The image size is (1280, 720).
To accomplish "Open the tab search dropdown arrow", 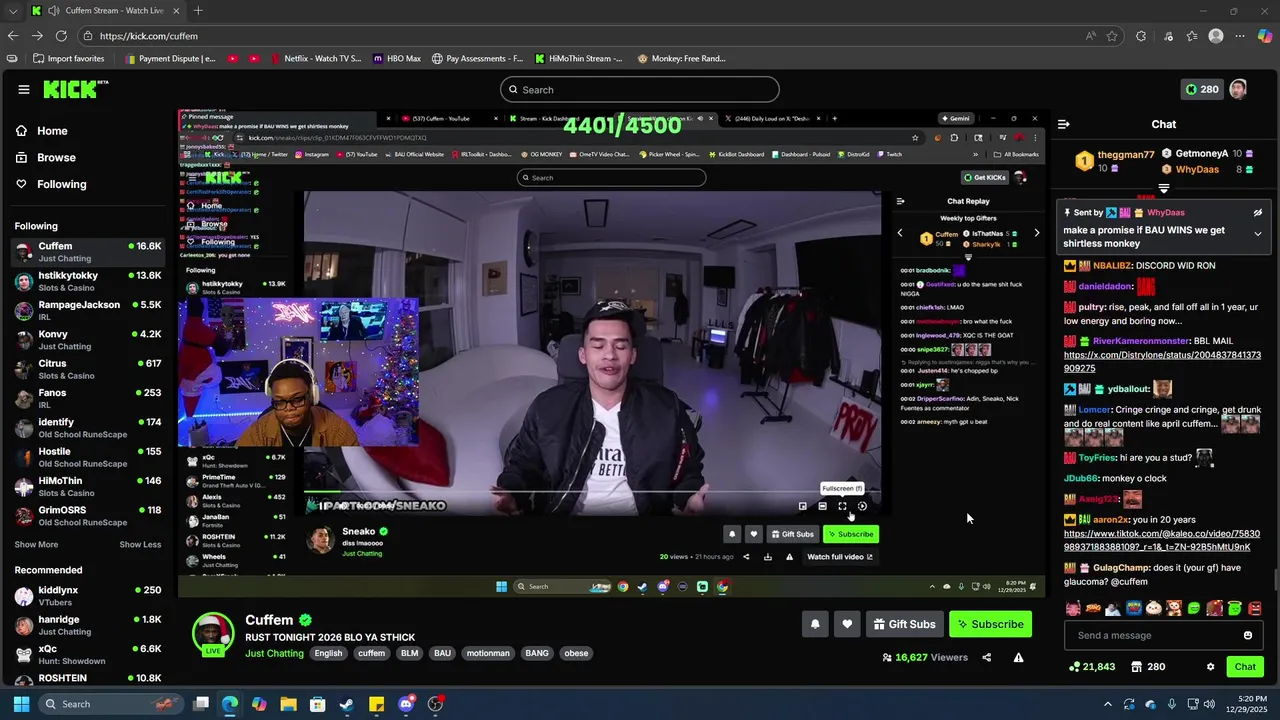I will (13, 10).
